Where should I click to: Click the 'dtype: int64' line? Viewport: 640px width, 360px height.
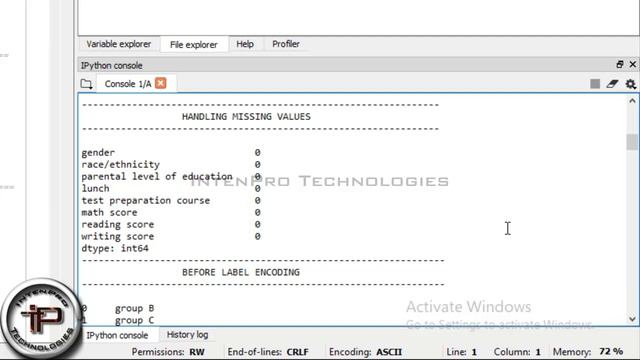[115, 248]
